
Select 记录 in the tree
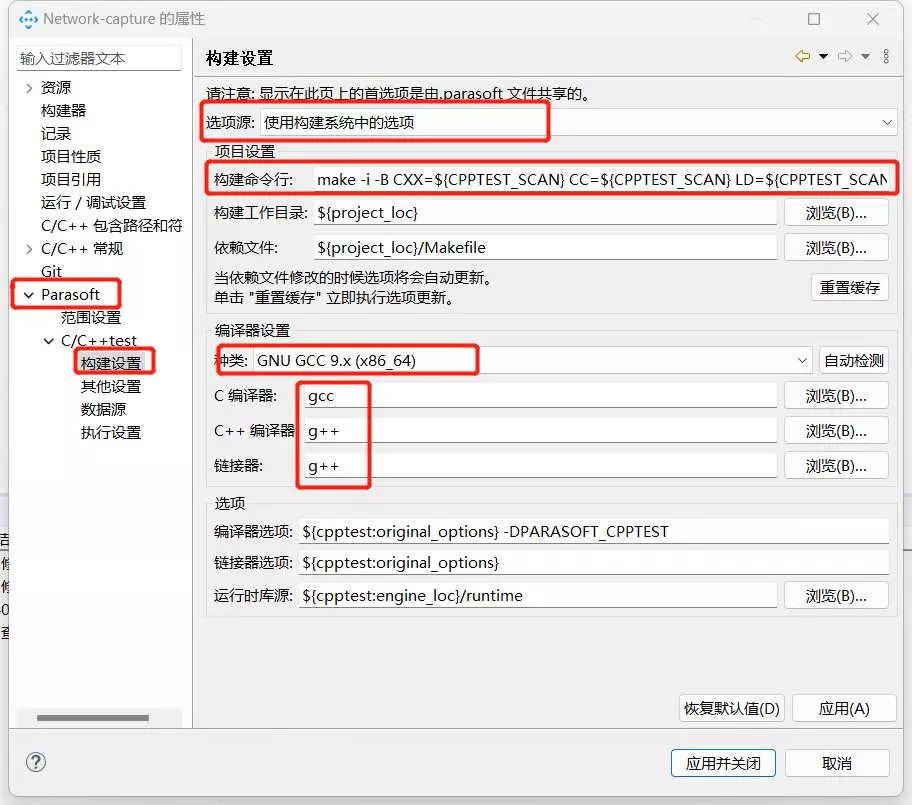(56, 134)
